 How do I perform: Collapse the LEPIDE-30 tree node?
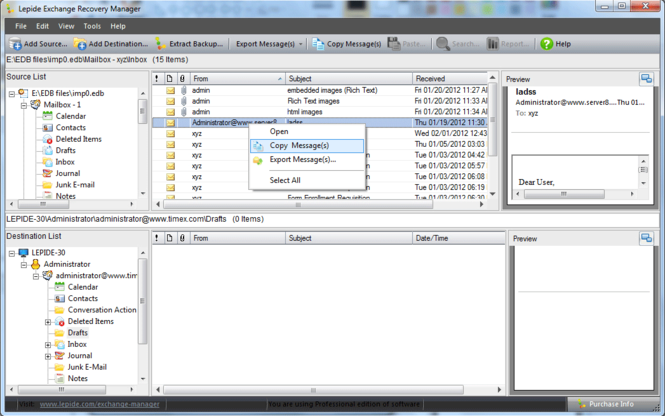coord(12,253)
